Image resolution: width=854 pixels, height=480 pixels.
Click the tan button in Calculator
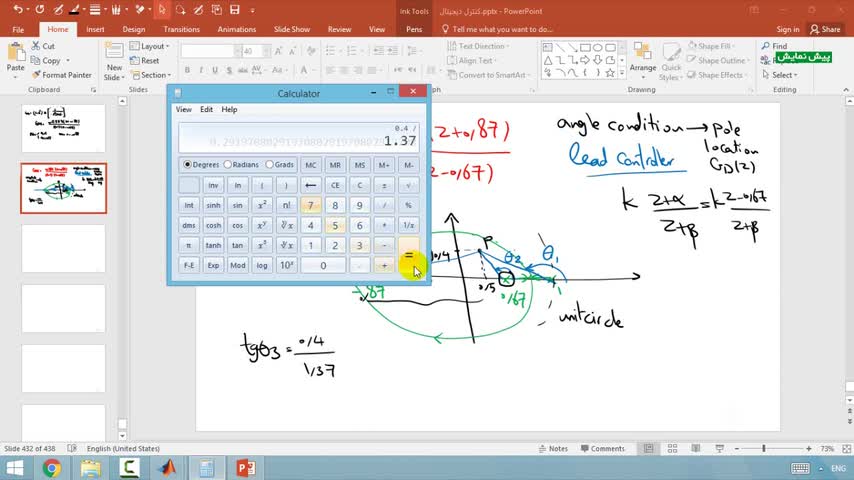(x=237, y=245)
